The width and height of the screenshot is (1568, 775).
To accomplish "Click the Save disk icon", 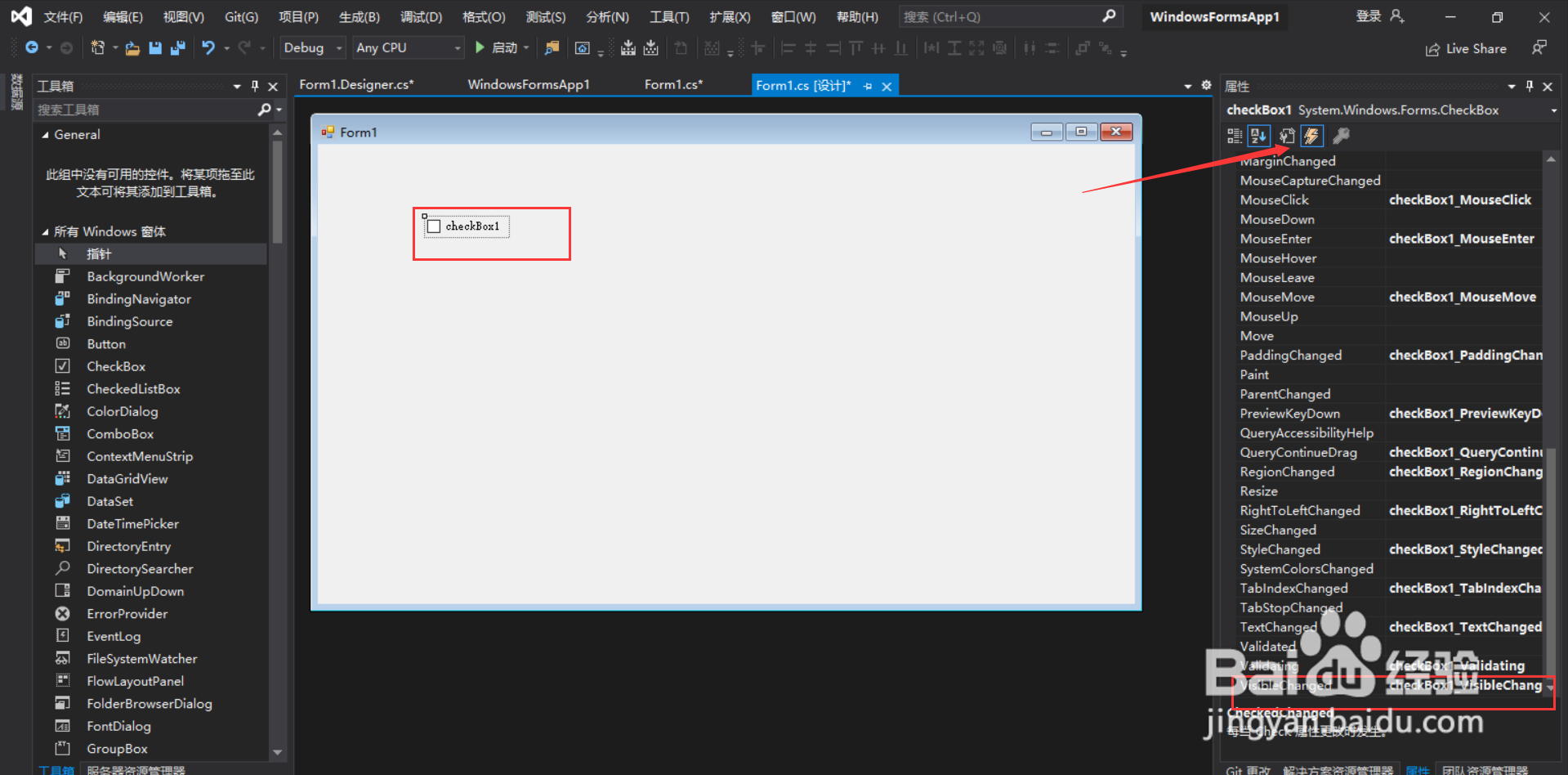I will coord(155,48).
